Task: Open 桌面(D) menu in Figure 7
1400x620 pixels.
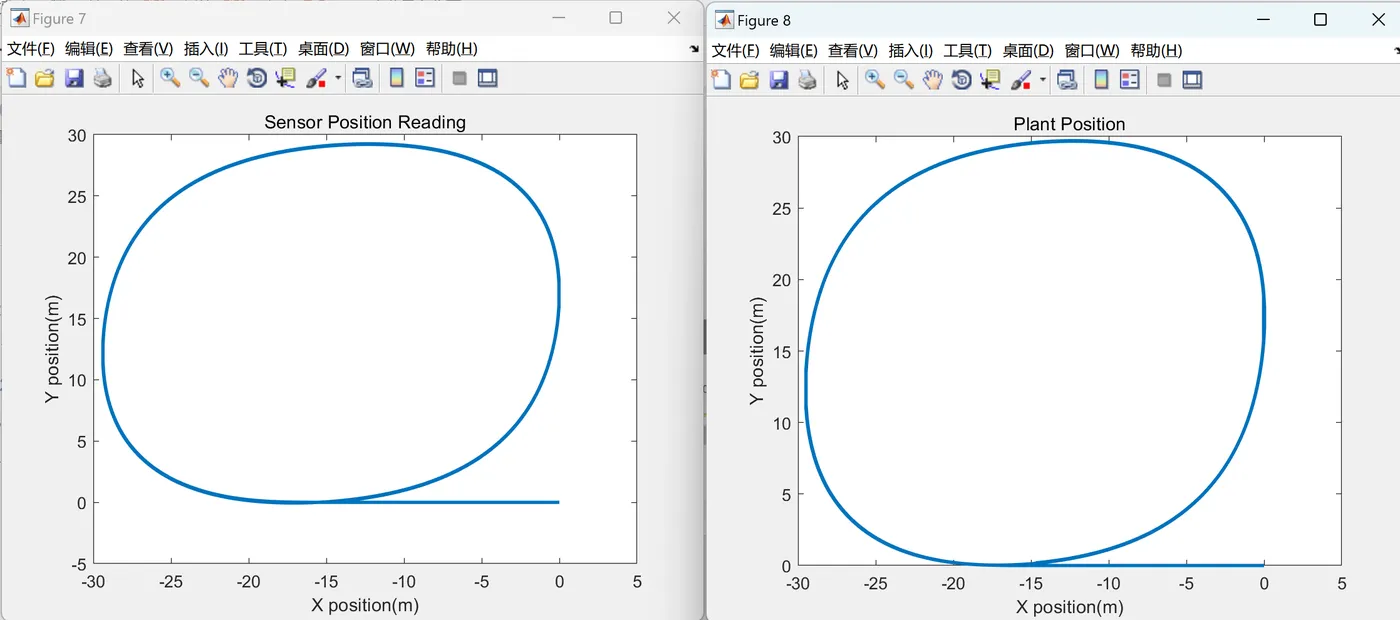Action: [323, 48]
